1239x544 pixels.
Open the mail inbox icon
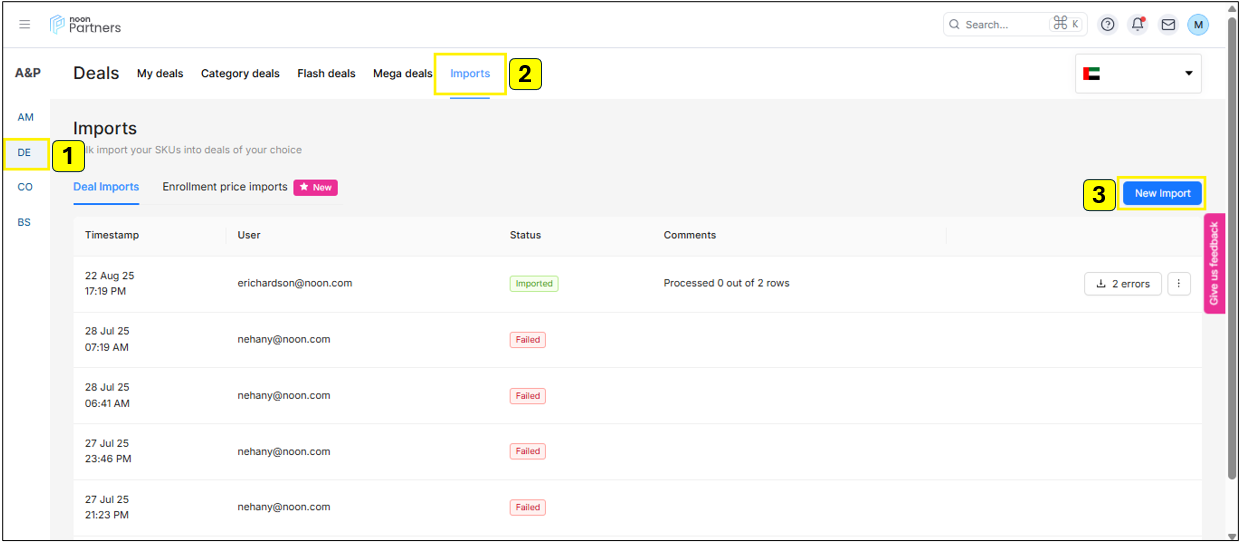pos(1167,24)
